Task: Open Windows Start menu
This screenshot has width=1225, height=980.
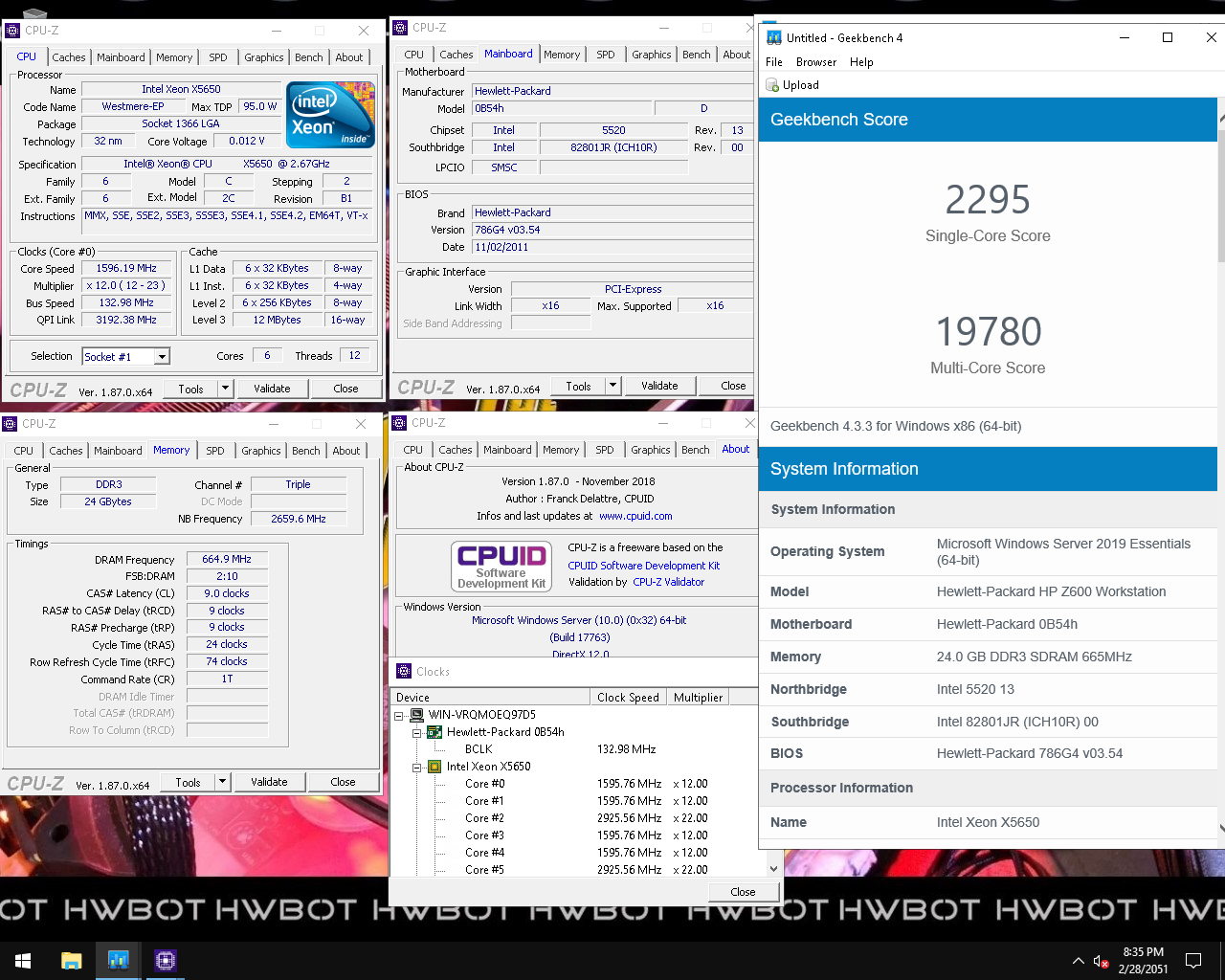Action: coord(23,960)
